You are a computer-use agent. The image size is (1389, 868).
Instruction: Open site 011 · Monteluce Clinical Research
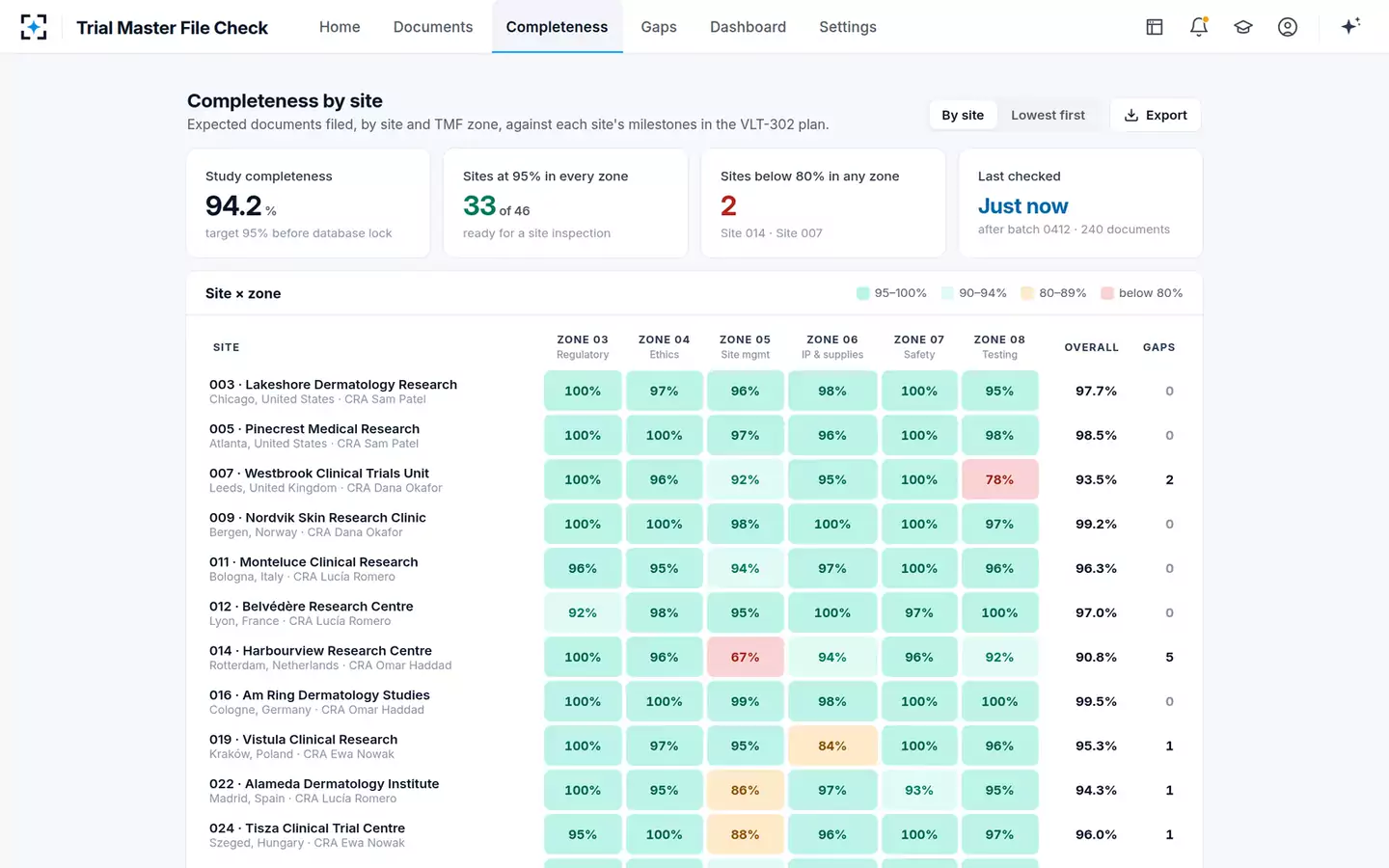click(x=313, y=562)
